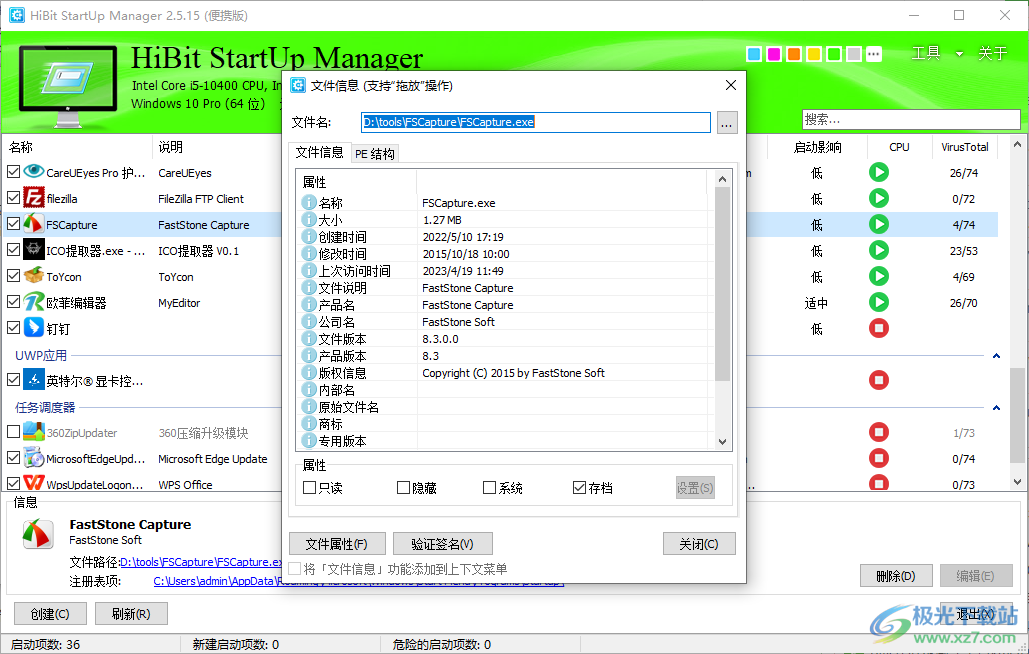
Task: Click the green running indicator for CareUEyes
Action: (x=879, y=173)
